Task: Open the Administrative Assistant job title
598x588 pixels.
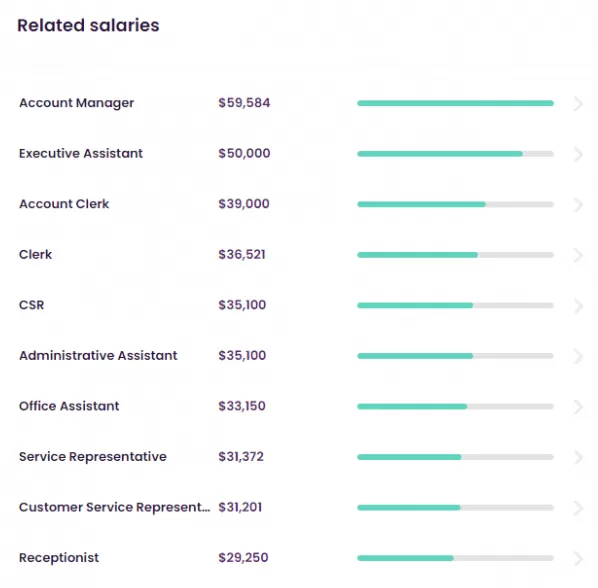Action: coord(98,355)
